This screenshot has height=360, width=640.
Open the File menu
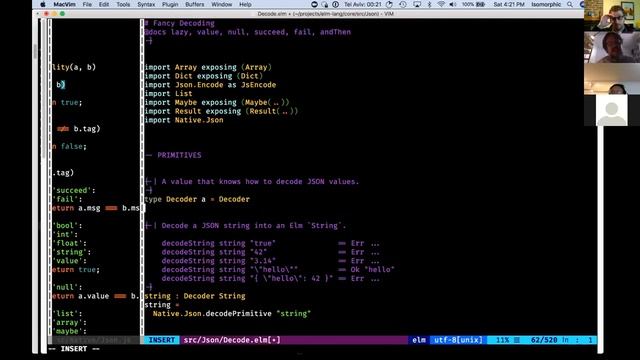pyautogui.click(x=87, y=4)
